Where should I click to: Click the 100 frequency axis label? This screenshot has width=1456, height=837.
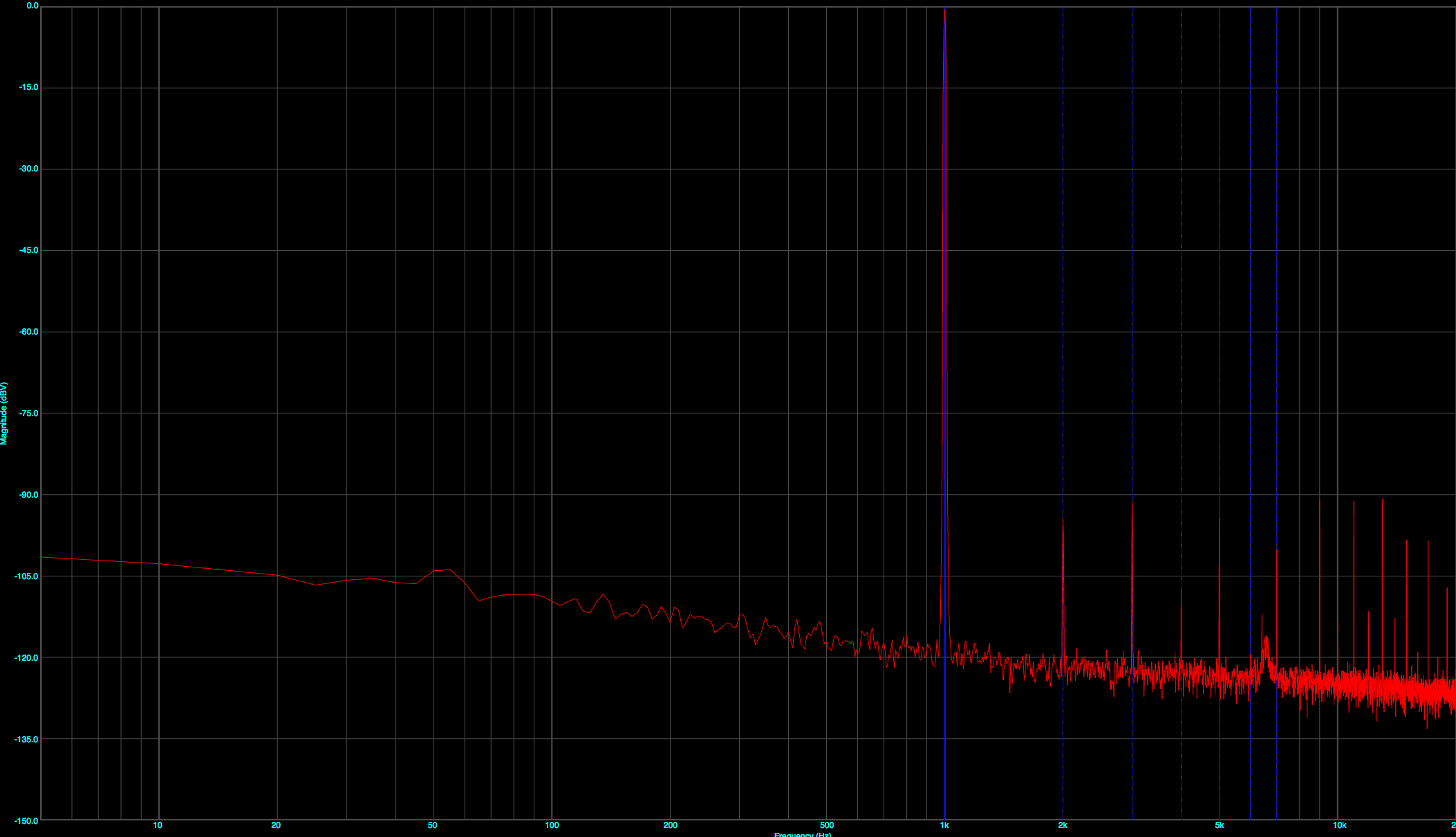(552, 825)
